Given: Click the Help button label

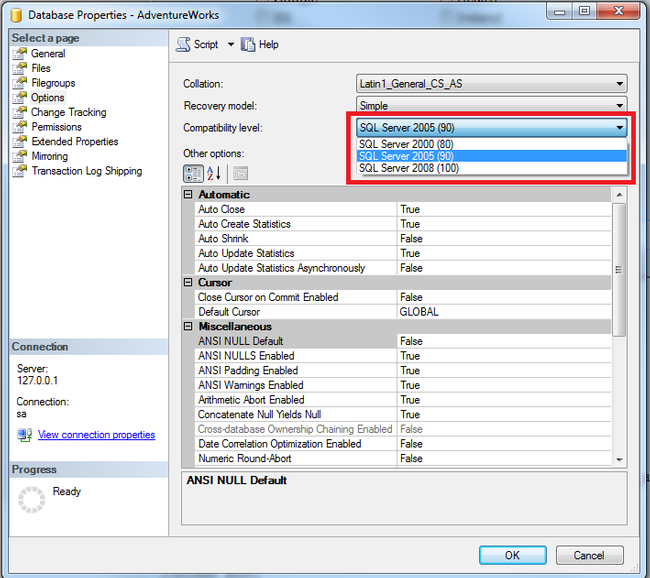Looking at the screenshot, I should 269,44.
